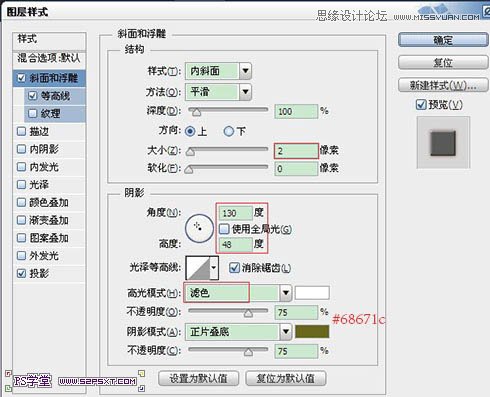Click the 软化 slider handle

pos(189,170)
